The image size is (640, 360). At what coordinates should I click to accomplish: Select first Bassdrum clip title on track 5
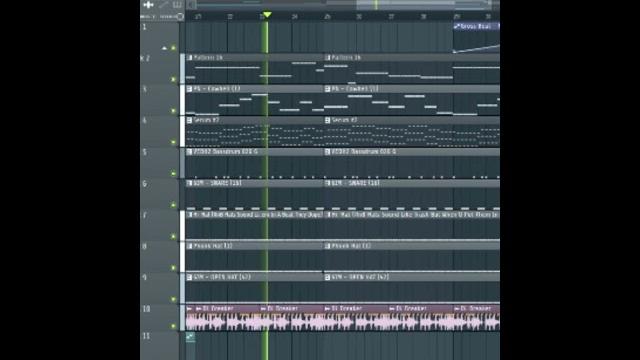226,151
